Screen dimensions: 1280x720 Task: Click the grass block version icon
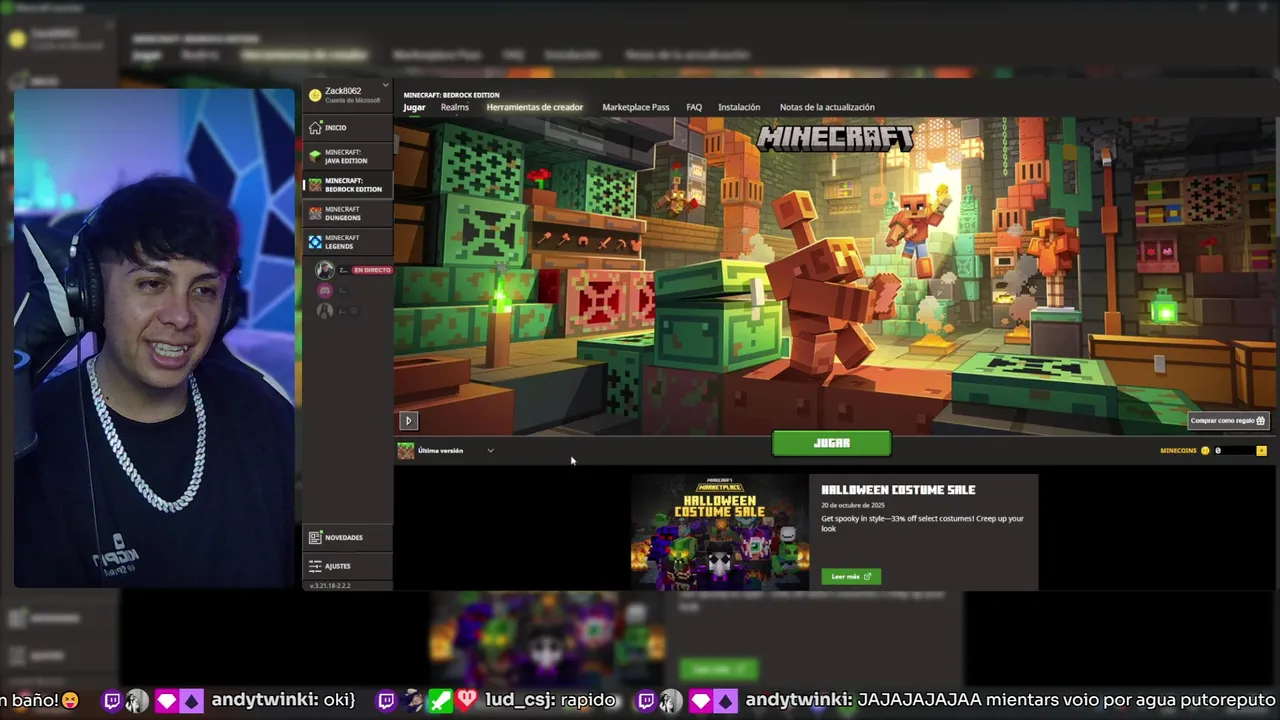click(405, 451)
